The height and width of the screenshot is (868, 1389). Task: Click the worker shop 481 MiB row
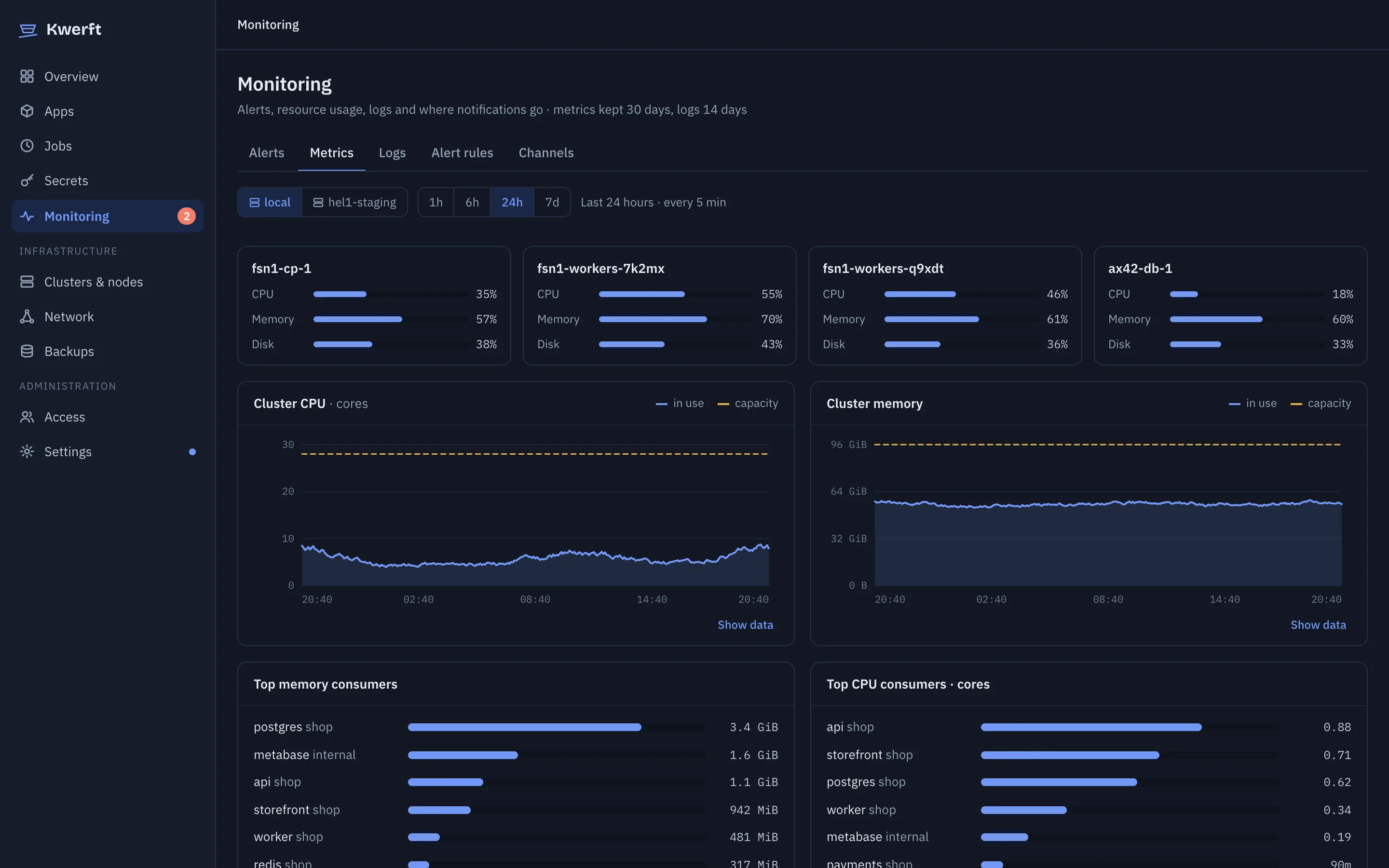point(516,837)
